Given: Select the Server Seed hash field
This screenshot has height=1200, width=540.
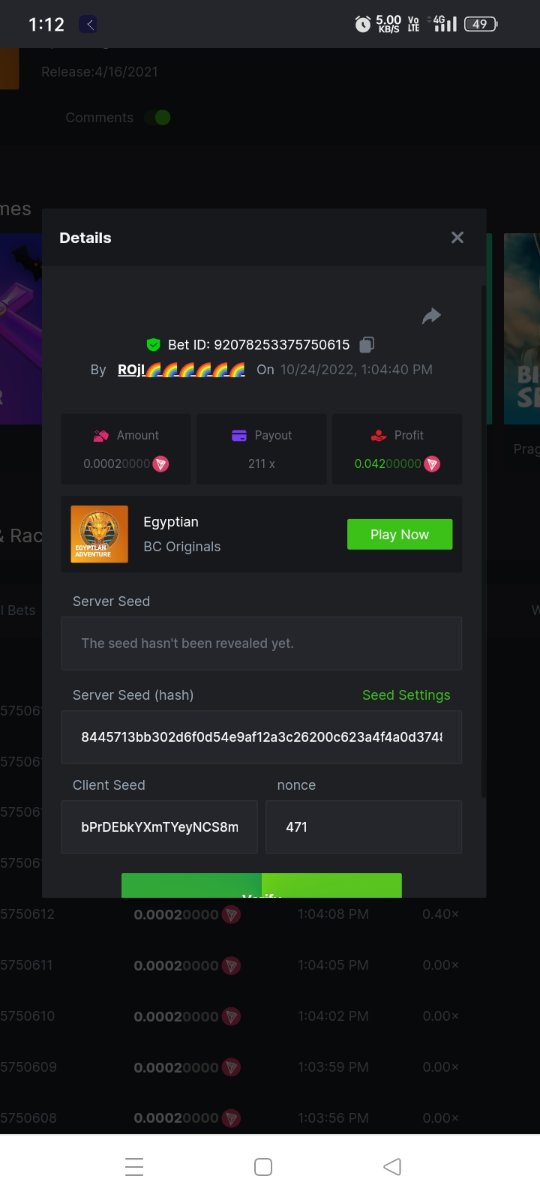Looking at the screenshot, I should (262, 737).
